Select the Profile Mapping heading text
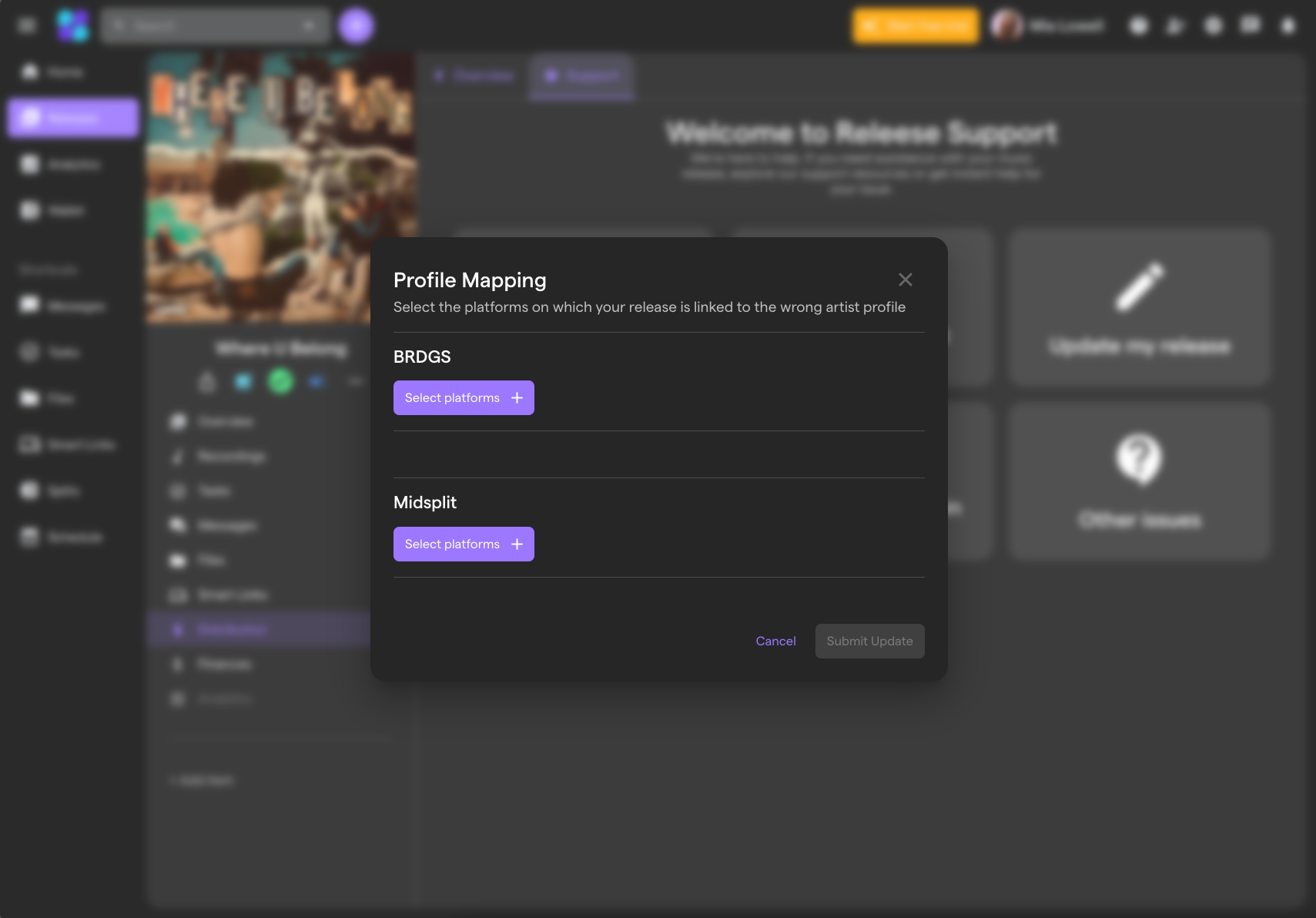 tap(470, 280)
